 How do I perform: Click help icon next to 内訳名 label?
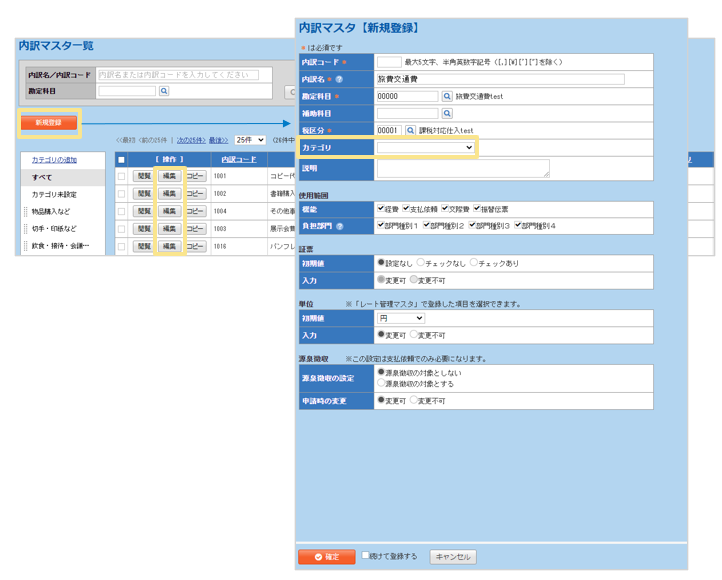(339, 80)
